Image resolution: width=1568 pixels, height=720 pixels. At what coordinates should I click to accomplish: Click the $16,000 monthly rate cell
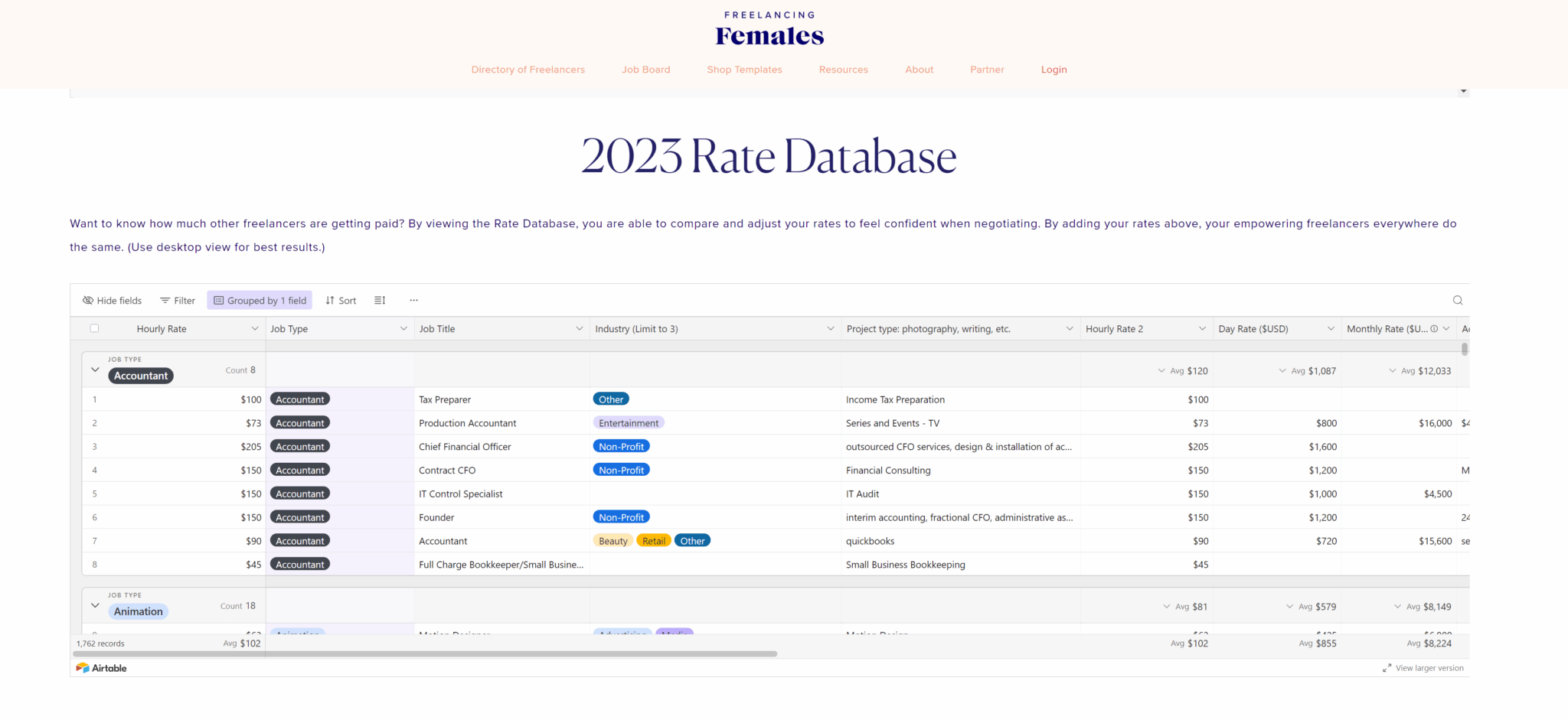pyautogui.click(x=1399, y=423)
